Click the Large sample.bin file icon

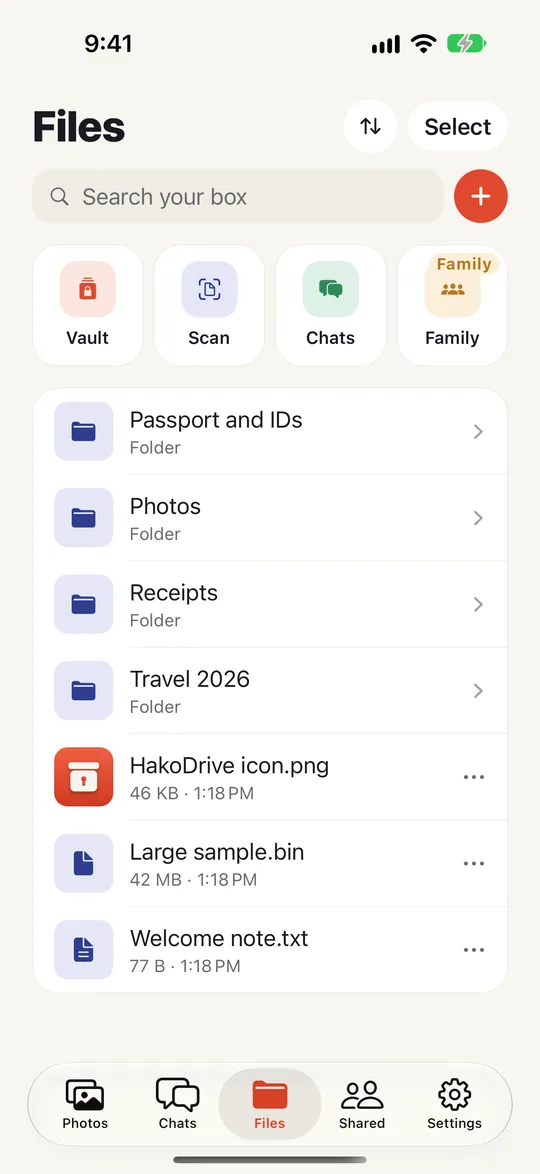click(x=84, y=863)
